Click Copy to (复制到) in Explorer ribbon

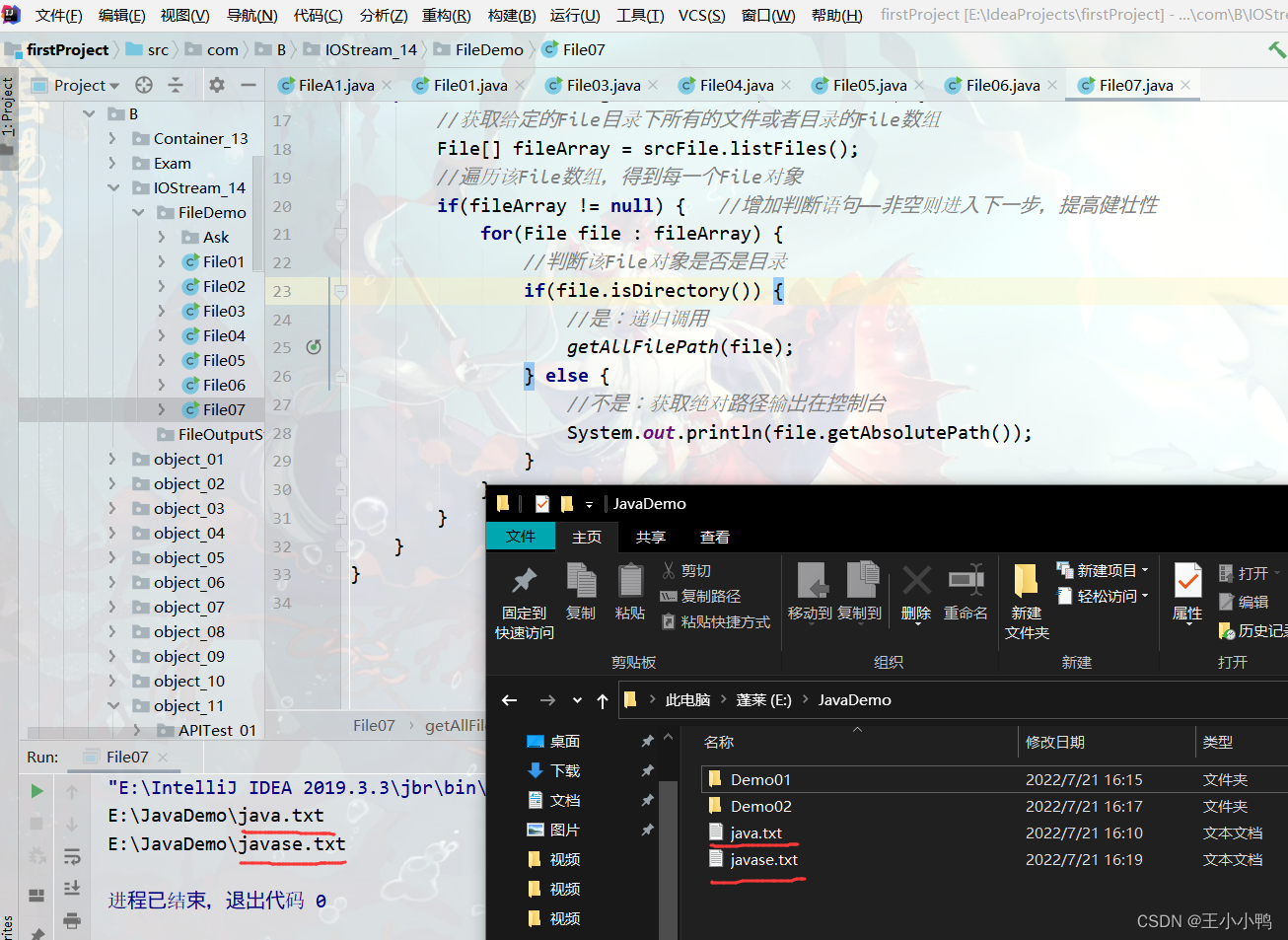tap(860, 592)
